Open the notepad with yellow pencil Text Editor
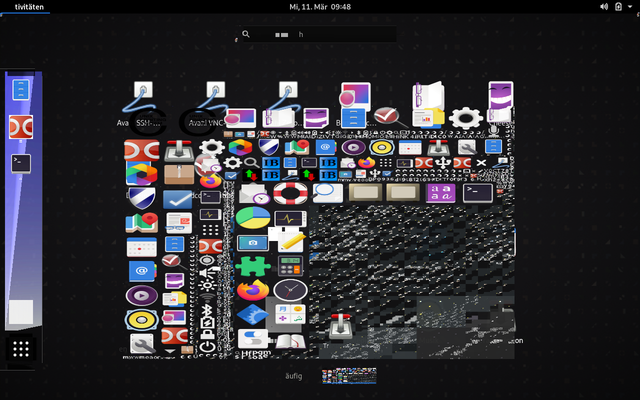The image size is (640, 400). tap(291, 242)
